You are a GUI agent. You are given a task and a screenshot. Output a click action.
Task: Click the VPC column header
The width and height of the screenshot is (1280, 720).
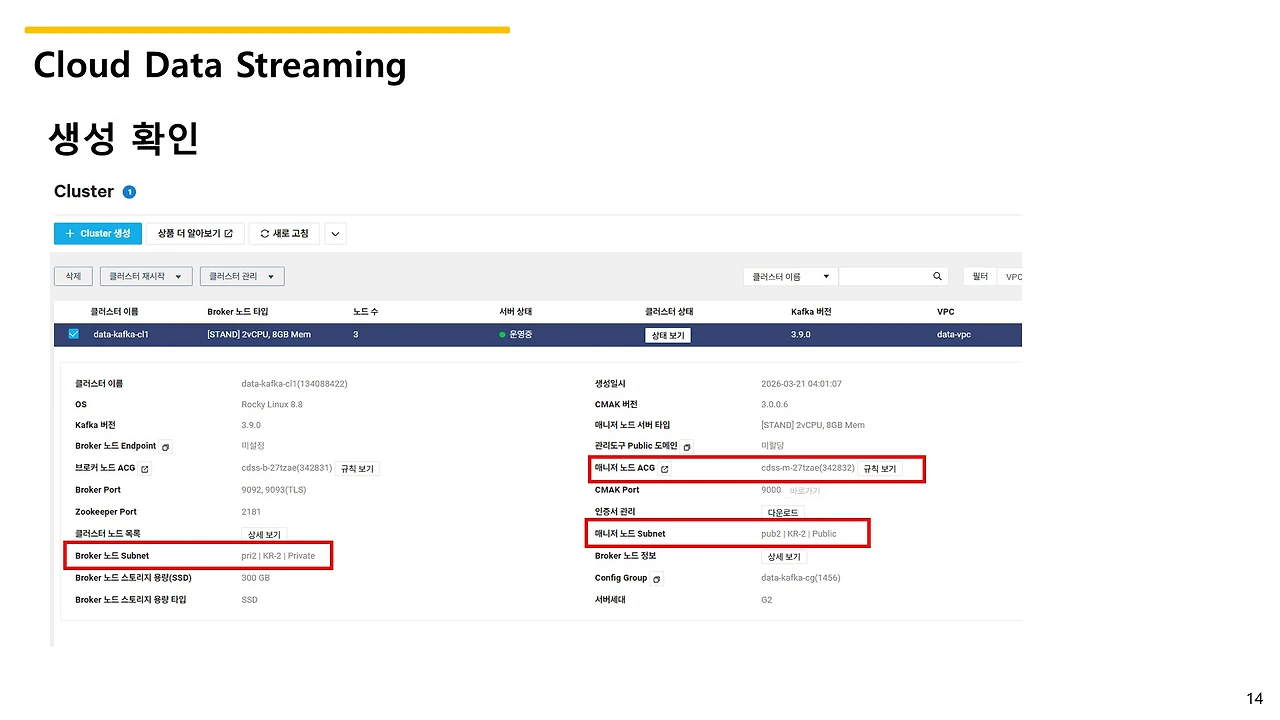point(946,312)
